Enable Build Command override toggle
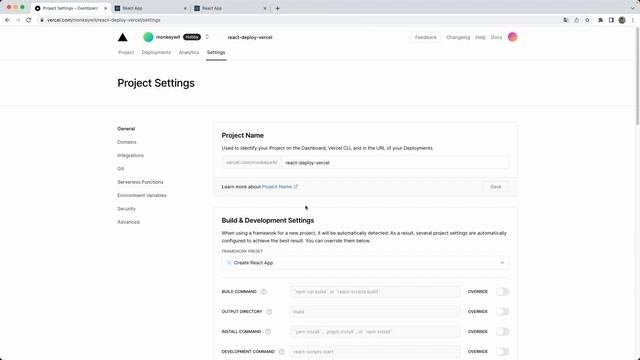The width and height of the screenshot is (640, 360). pyautogui.click(x=502, y=292)
